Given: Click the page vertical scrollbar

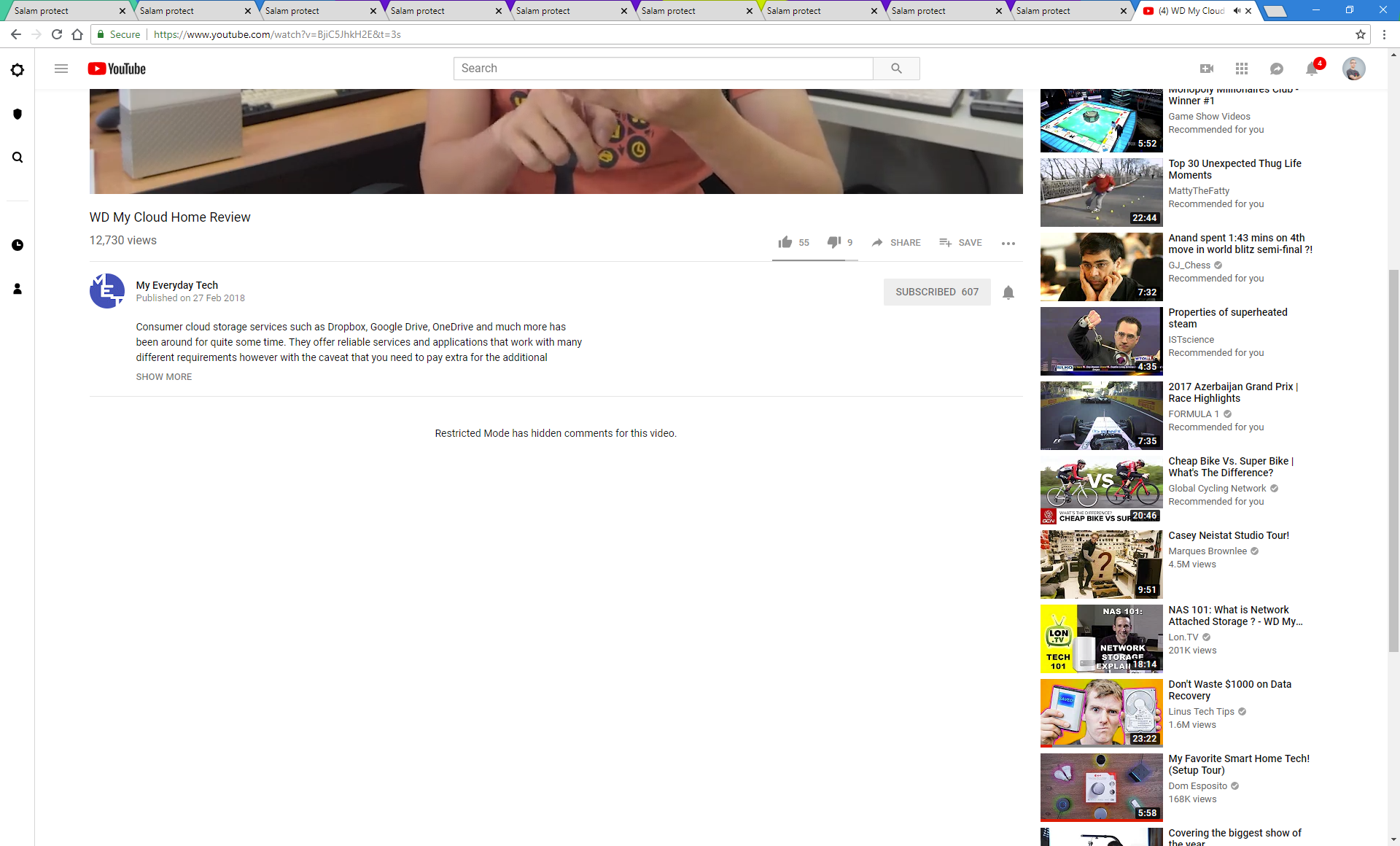Looking at the screenshot, I should click(x=1393, y=459).
